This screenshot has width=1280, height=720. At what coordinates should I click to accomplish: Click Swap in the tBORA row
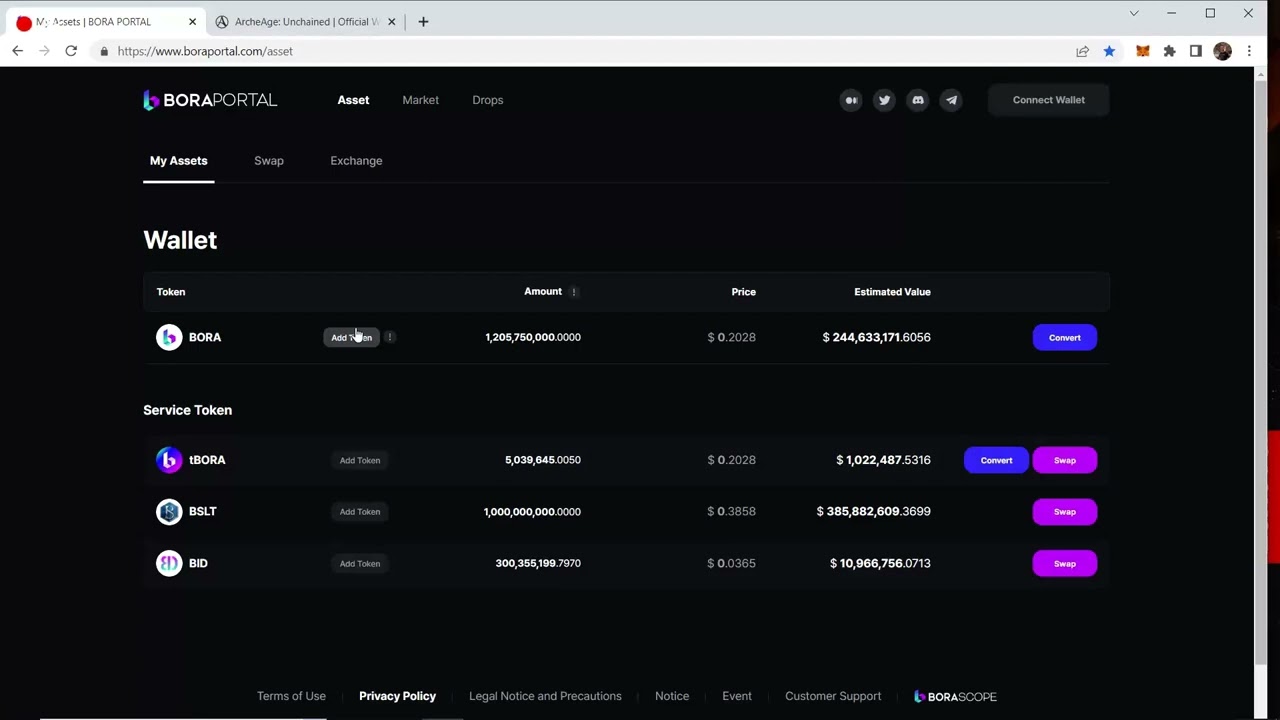coord(1064,460)
